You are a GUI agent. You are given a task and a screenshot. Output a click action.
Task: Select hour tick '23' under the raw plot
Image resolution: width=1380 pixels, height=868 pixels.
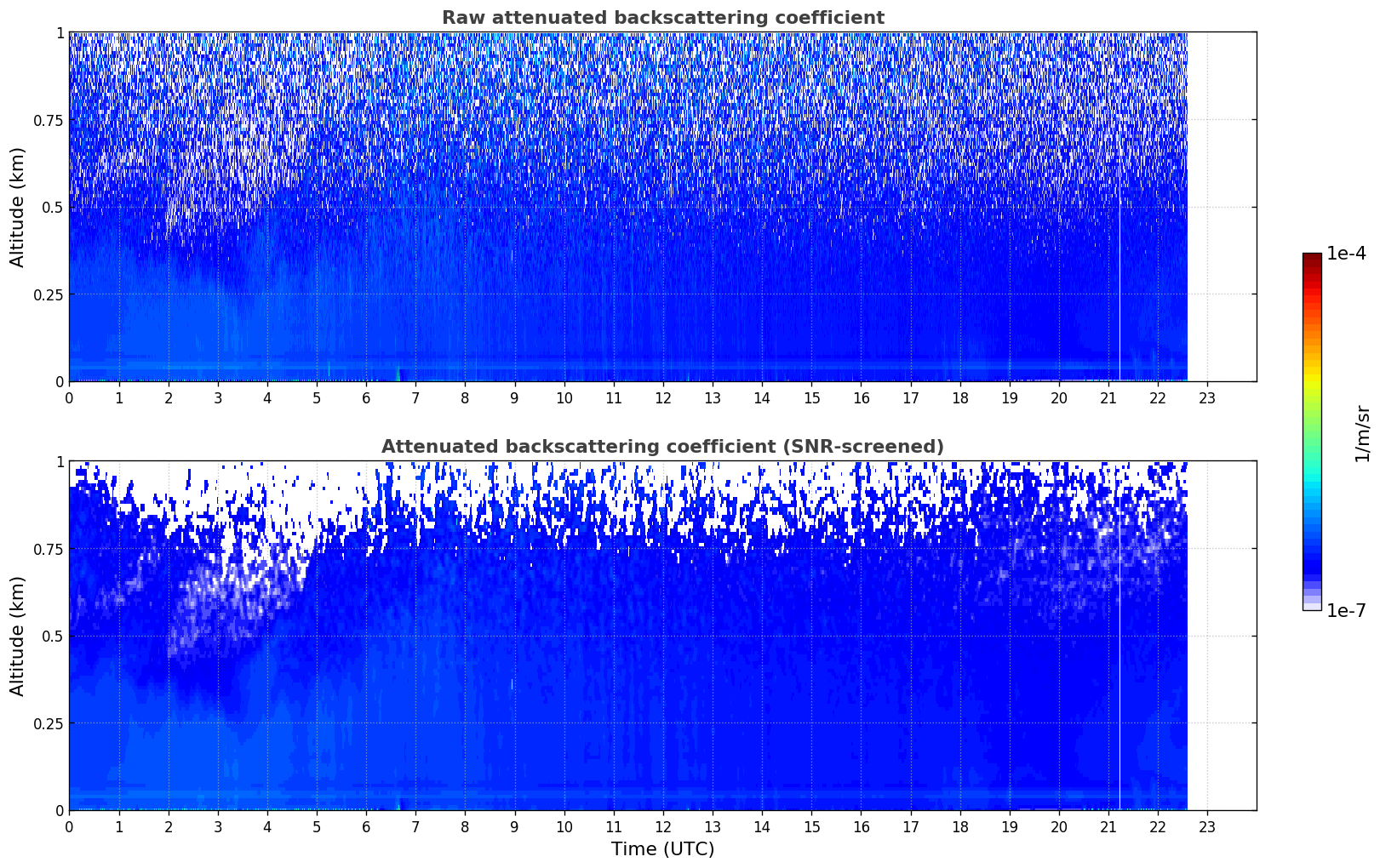pos(1207,397)
